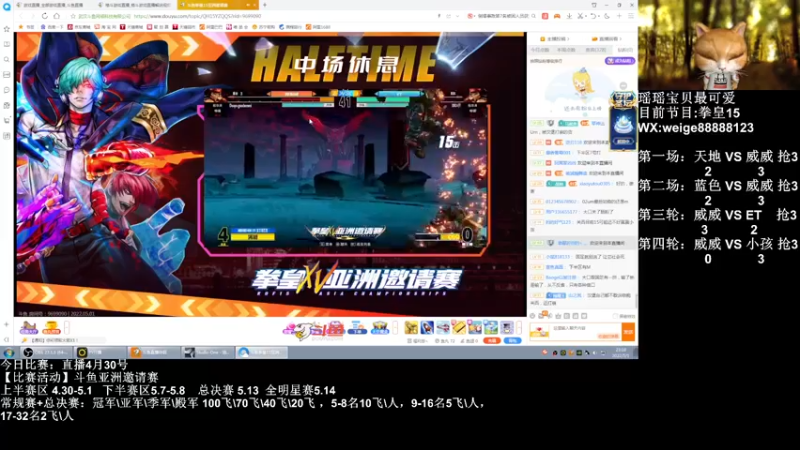
Task: Click the magnifier icon in left sidebar
Action: 7,60
